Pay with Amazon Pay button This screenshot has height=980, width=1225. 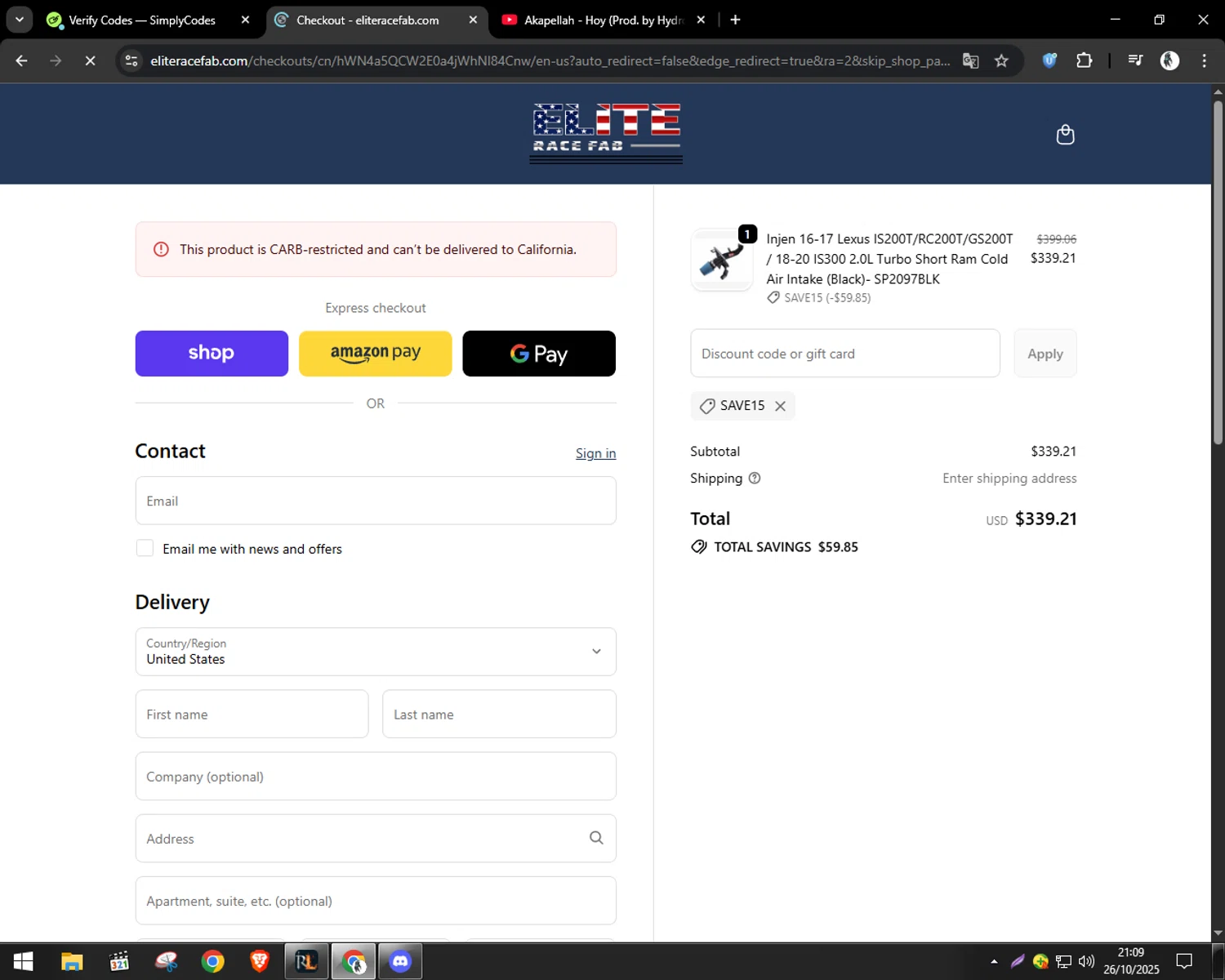(x=376, y=354)
